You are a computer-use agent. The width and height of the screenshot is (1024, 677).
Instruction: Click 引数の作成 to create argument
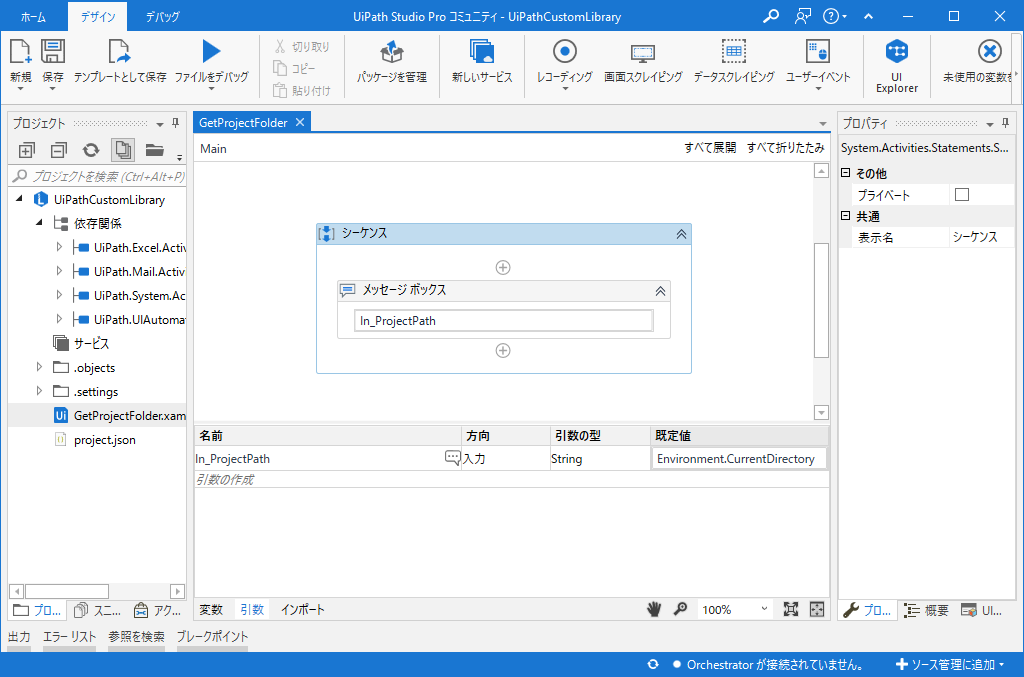[x=225, y=480]
